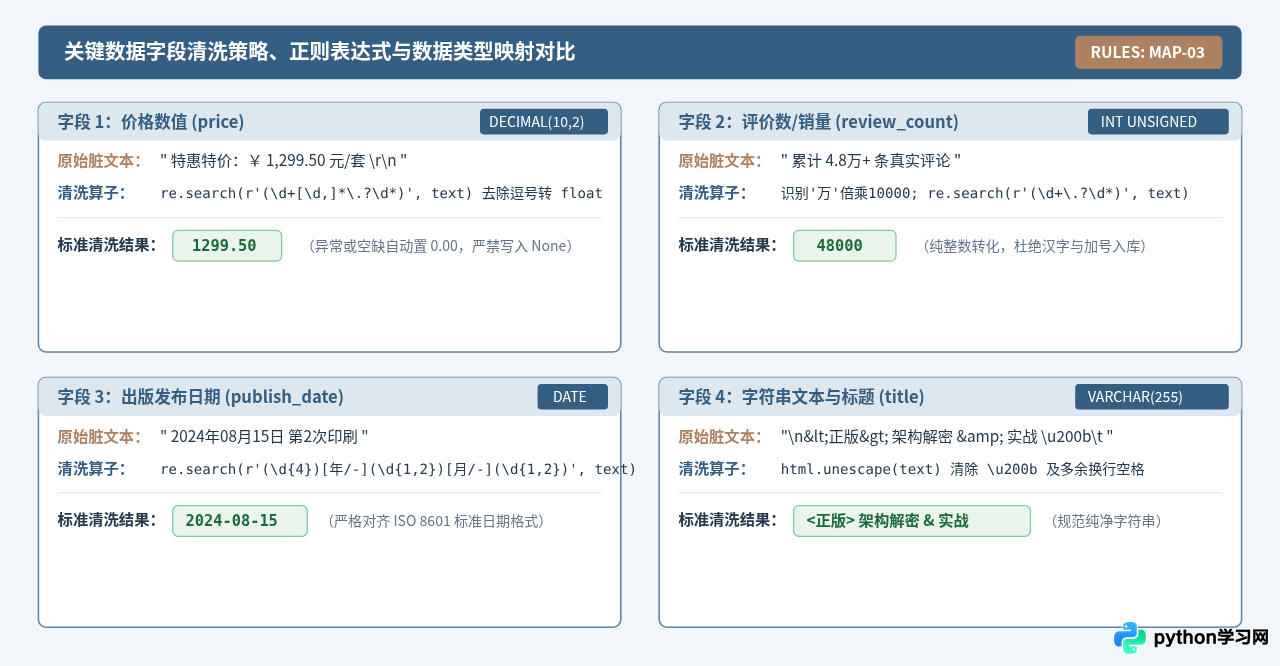Click note 纯整数转化，杜绝汉字与加号入库

pos(1033,246)
